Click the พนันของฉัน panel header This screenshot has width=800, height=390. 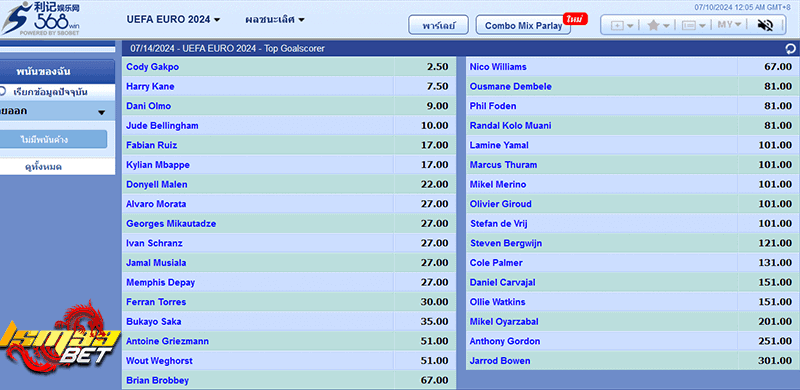point(57,72)
